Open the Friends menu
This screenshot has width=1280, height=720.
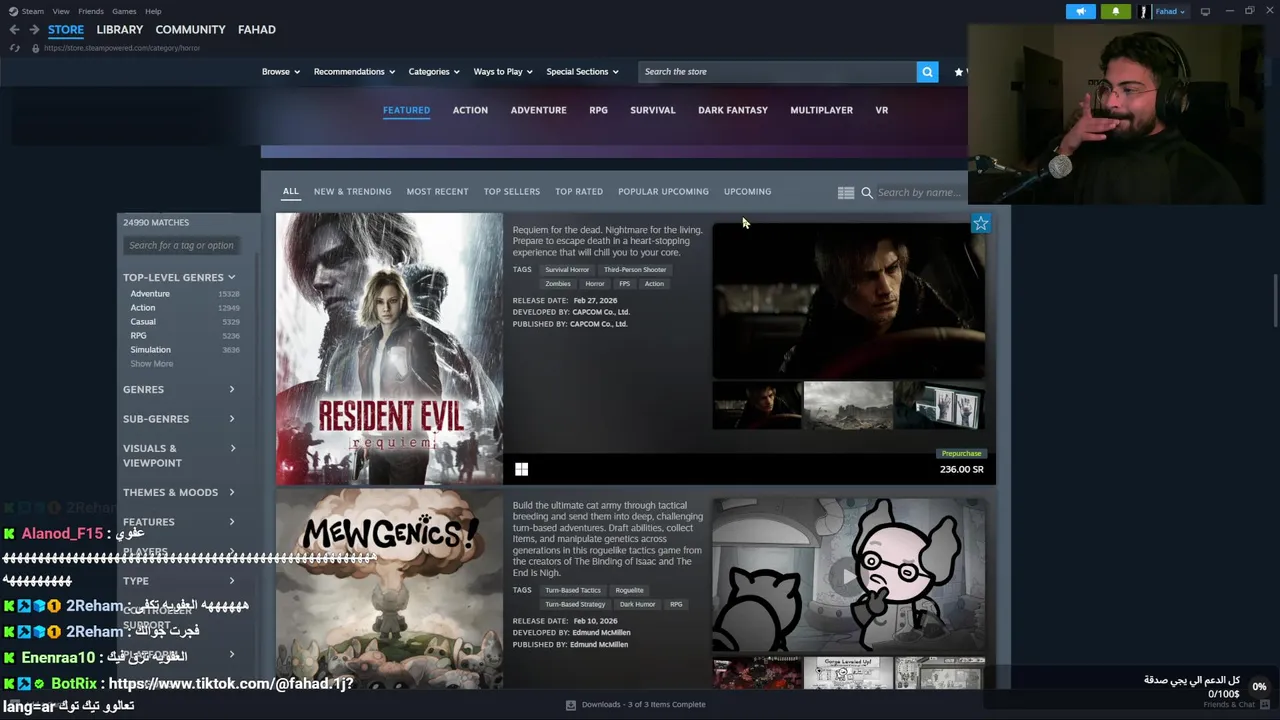coord(91,11)
